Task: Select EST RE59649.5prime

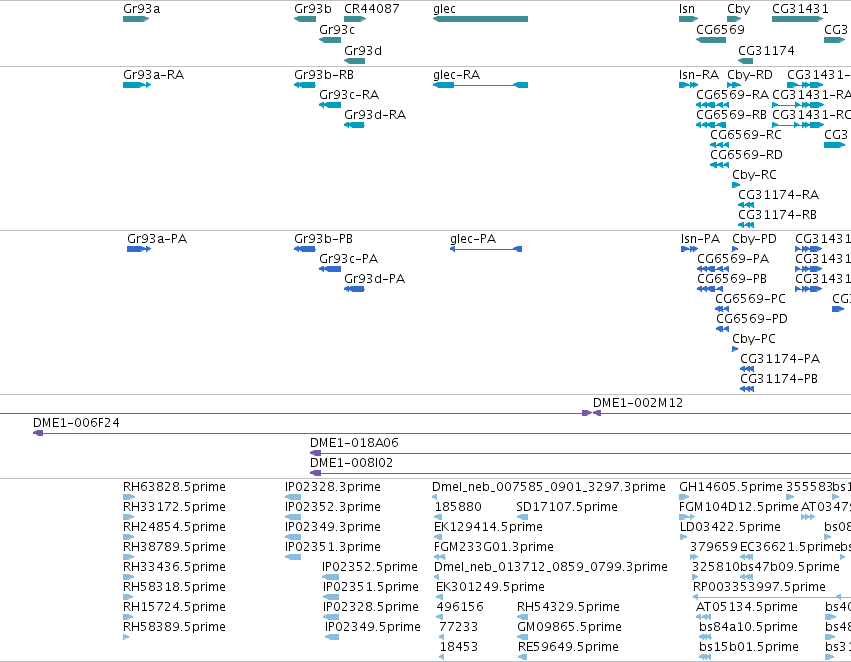Action: pyautogui.click(x=522, y=657)
